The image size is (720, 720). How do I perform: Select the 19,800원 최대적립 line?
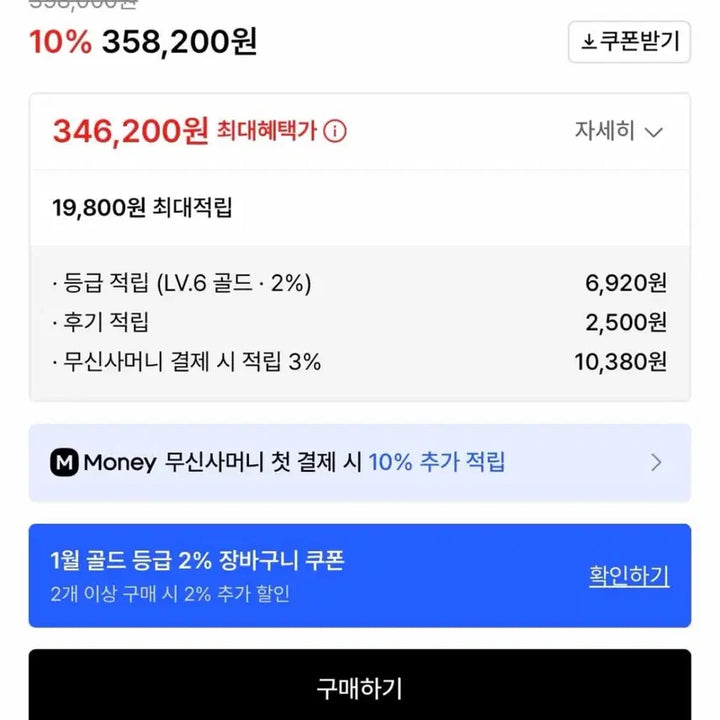coord(142,208)
